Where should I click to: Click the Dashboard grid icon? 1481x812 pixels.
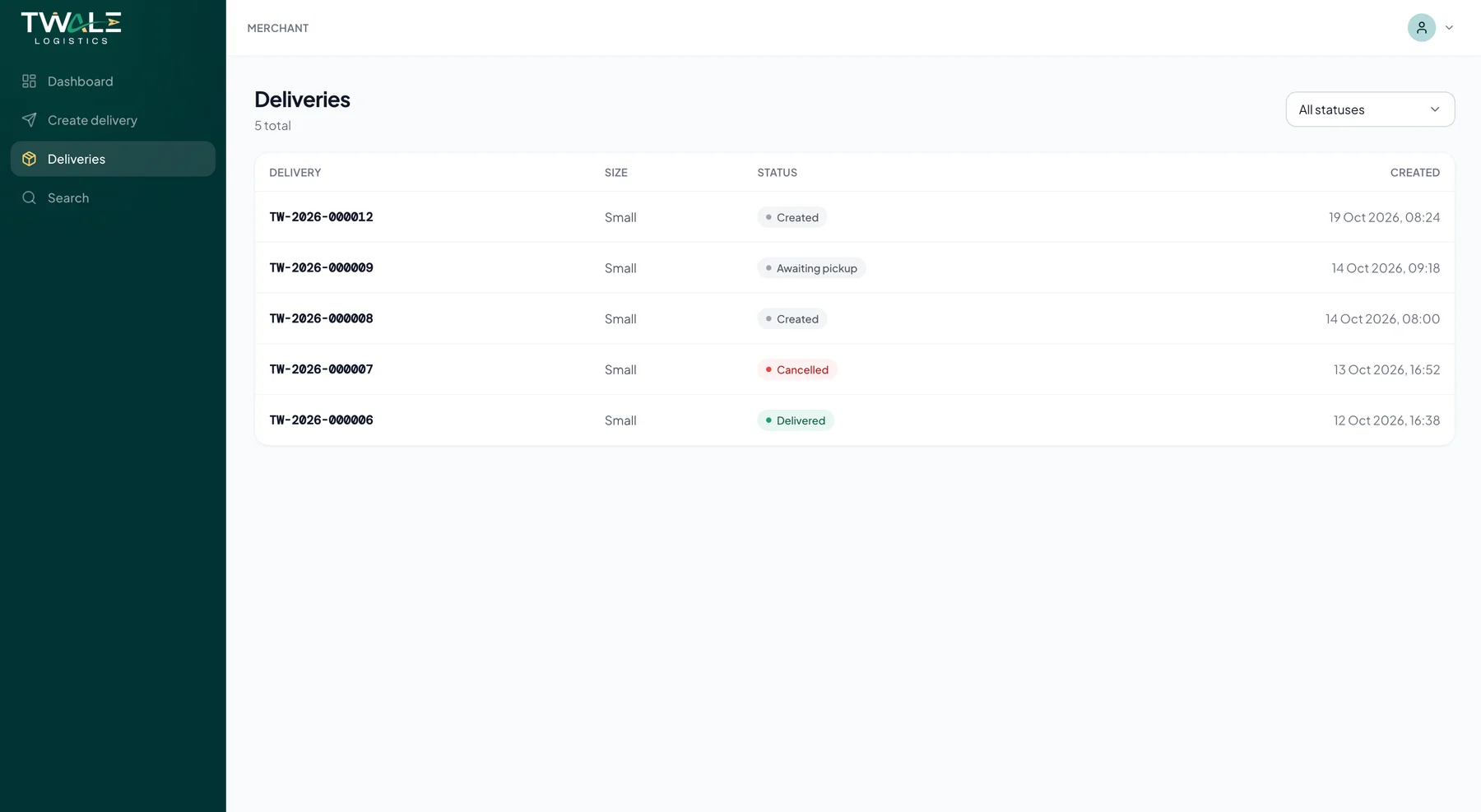click(x=29, y=81)
